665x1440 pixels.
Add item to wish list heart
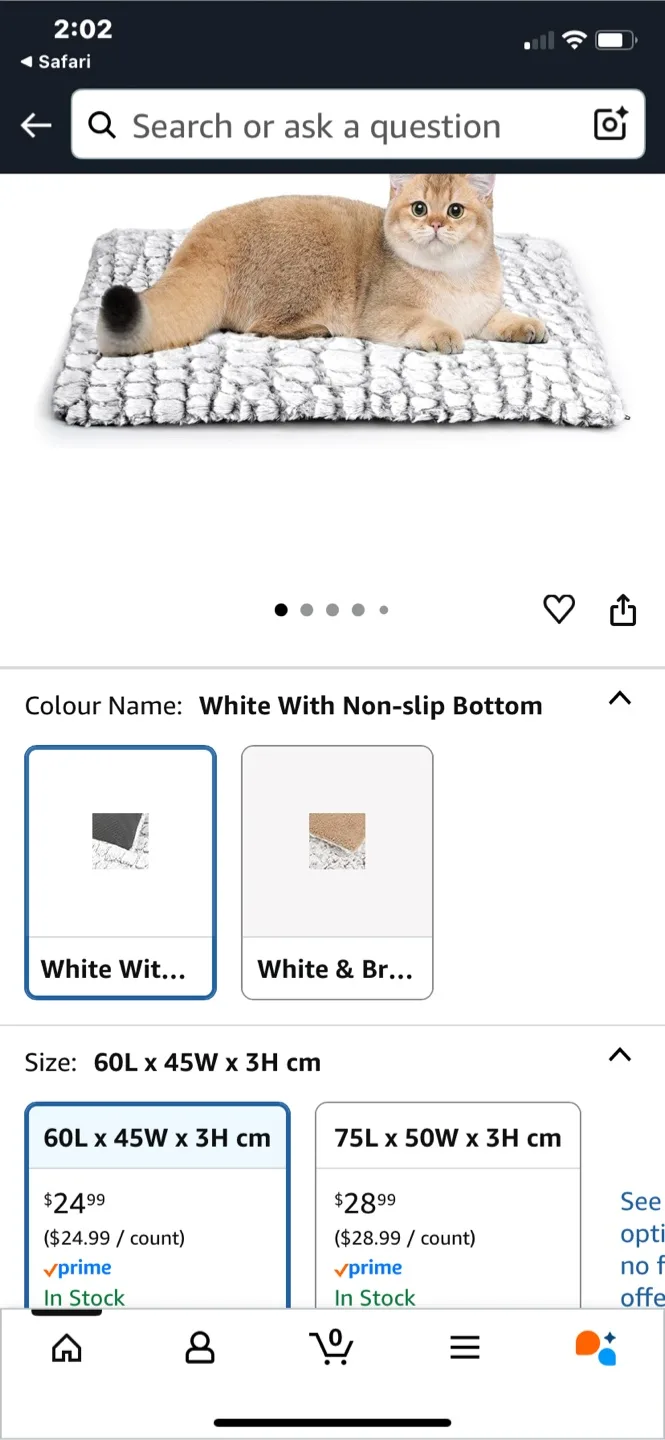click(x=559, y=609)
